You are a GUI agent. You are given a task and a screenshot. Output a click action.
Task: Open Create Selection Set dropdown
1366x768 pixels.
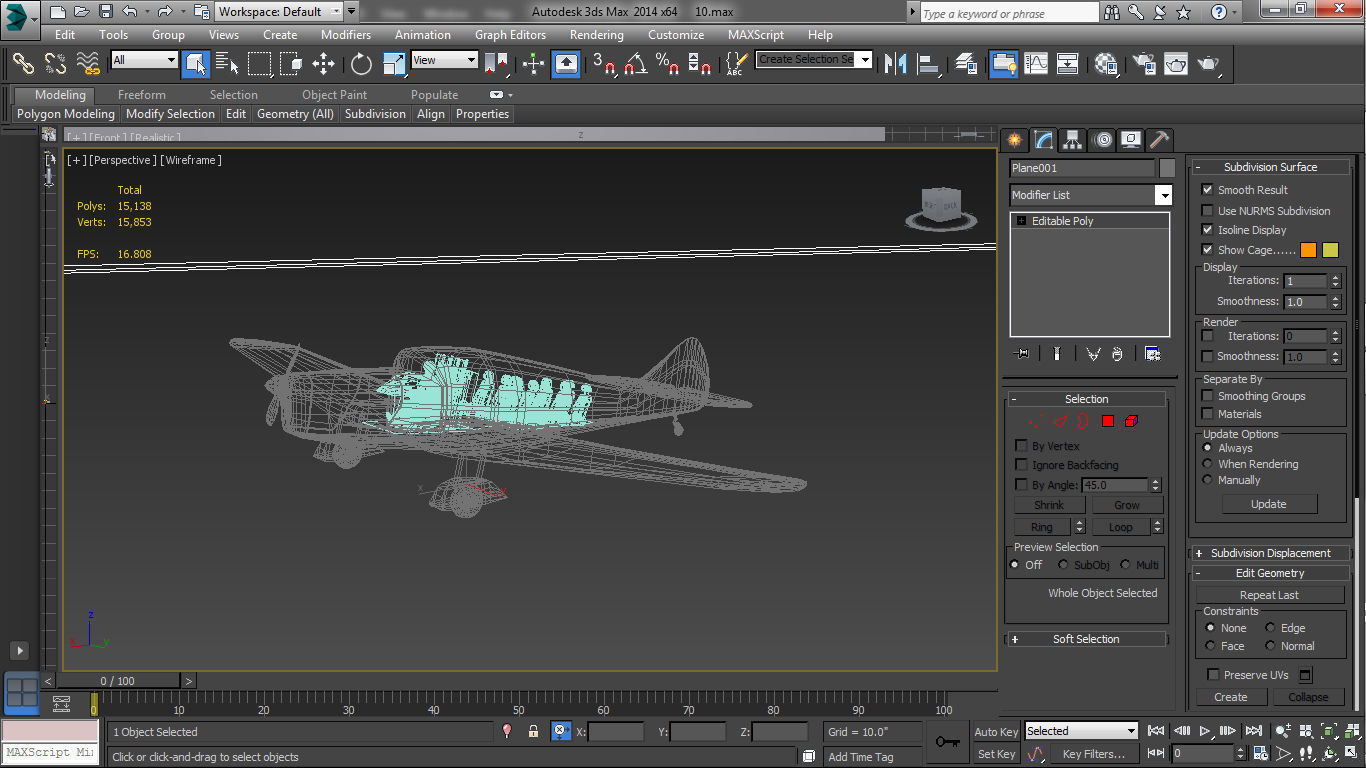point(814,60)
